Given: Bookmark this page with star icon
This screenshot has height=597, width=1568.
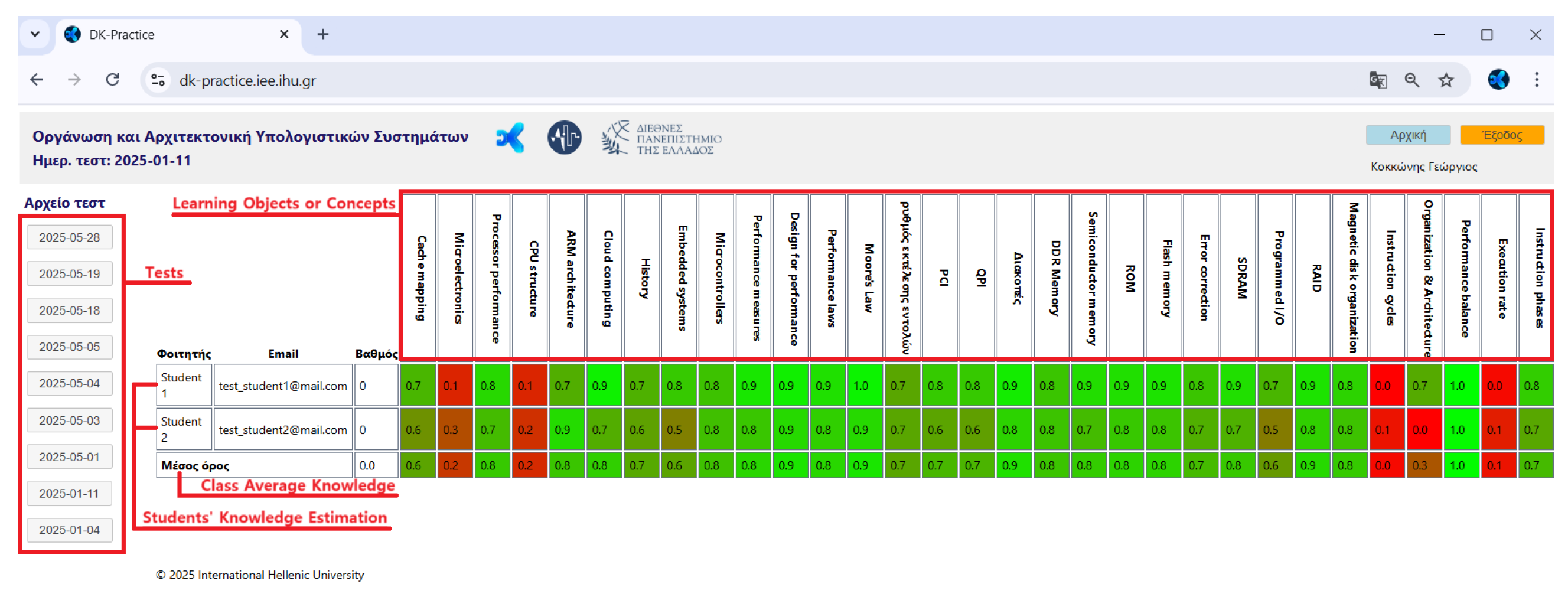Looking at the screenshot, I should [x=1446, y=80].
